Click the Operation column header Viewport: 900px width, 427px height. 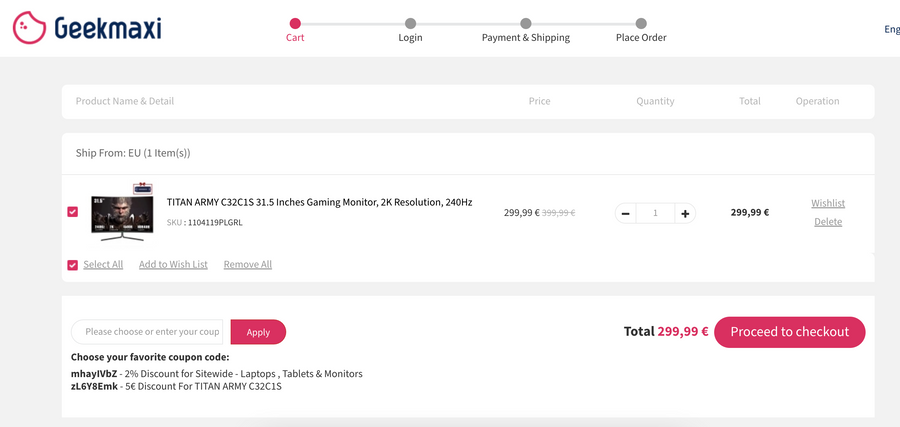coord(817,101)
